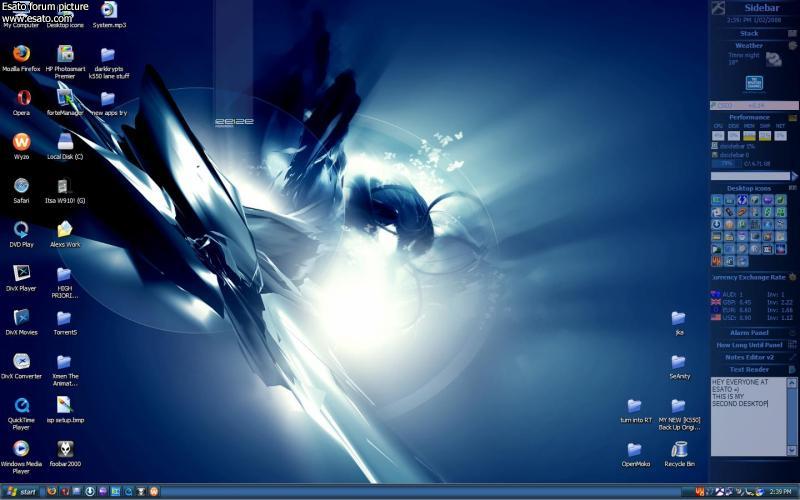The width and height of the screenshot is (800, 500).
Task: Launch Safari desktop shortcut
Action: tap(21, 190)
